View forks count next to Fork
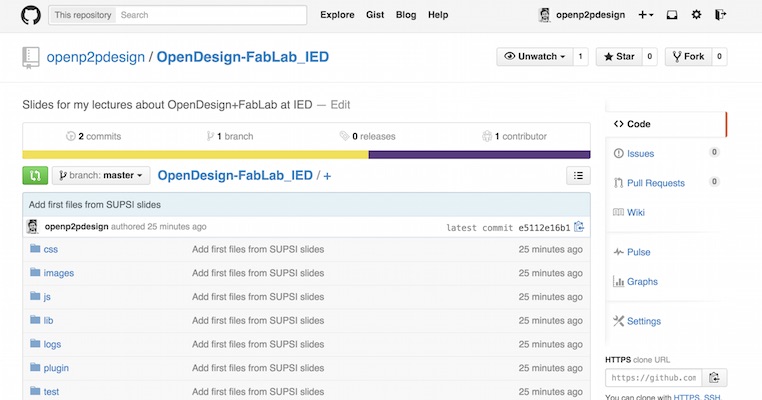 (x=719, y=57)
